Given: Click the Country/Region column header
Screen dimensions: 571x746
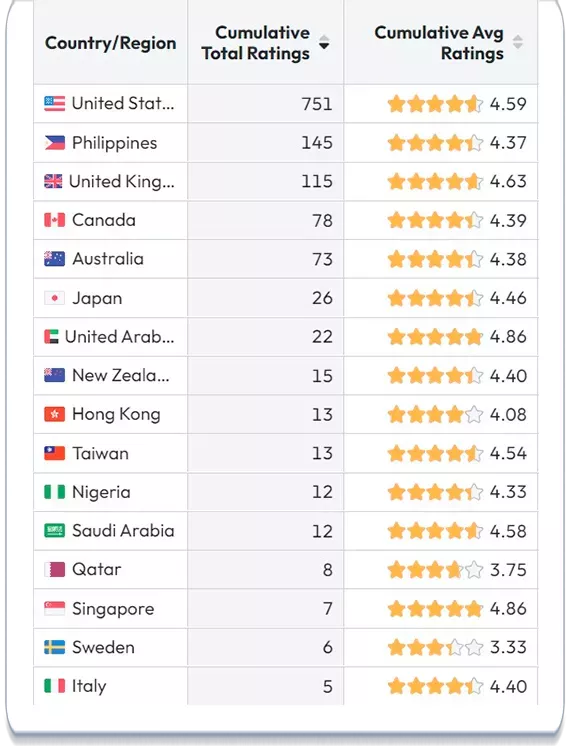Looking at the screenshot, I should (110, 43).
